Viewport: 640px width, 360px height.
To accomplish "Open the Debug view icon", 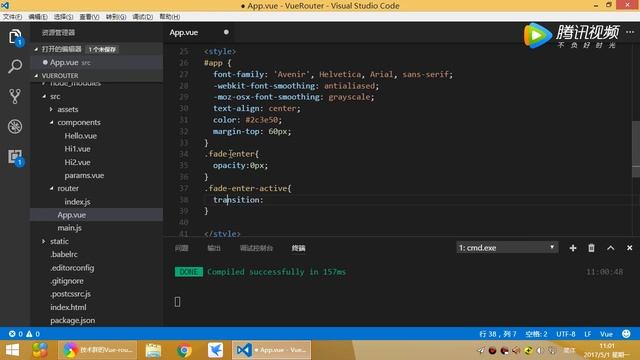I will tap(15, 127).
